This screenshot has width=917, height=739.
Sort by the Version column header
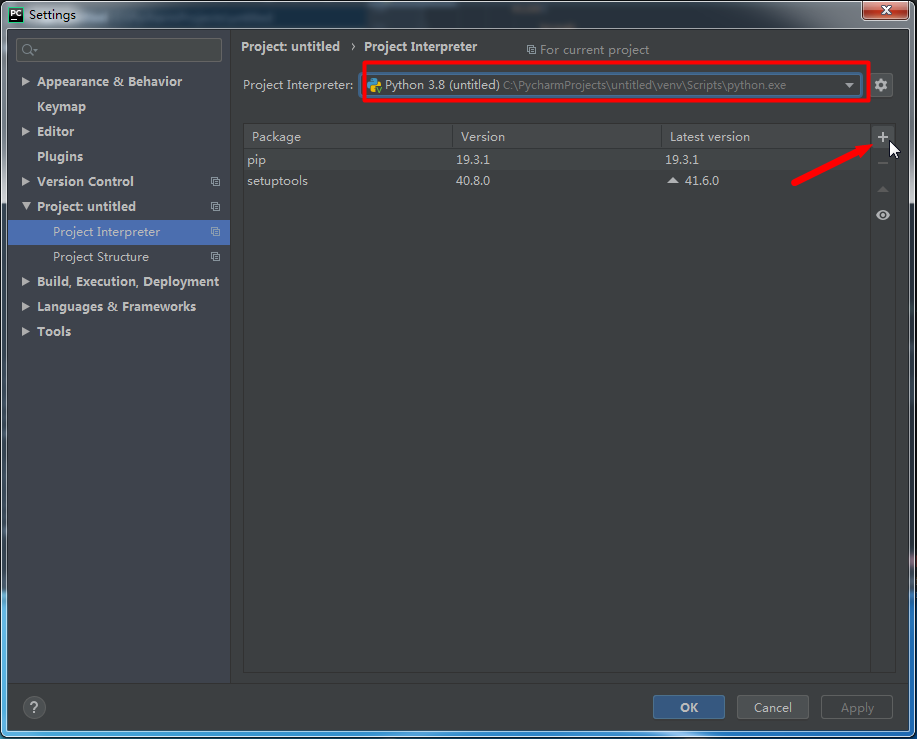[x=557, y=137]
